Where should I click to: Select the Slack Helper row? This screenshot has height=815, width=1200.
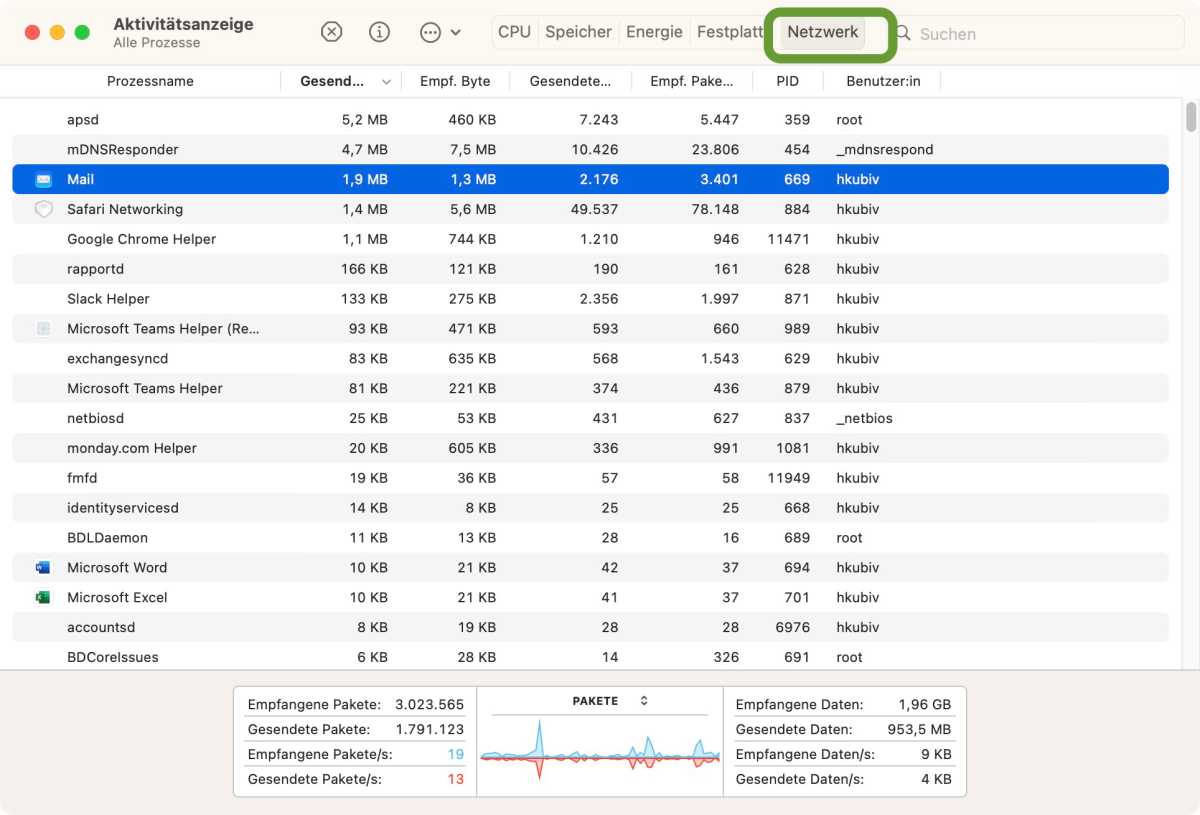[590, 299]
